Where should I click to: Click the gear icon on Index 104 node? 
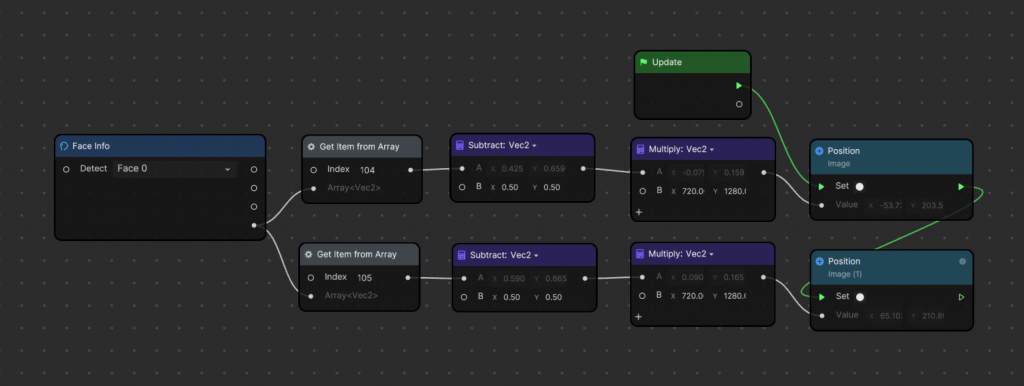click(311, 147)
